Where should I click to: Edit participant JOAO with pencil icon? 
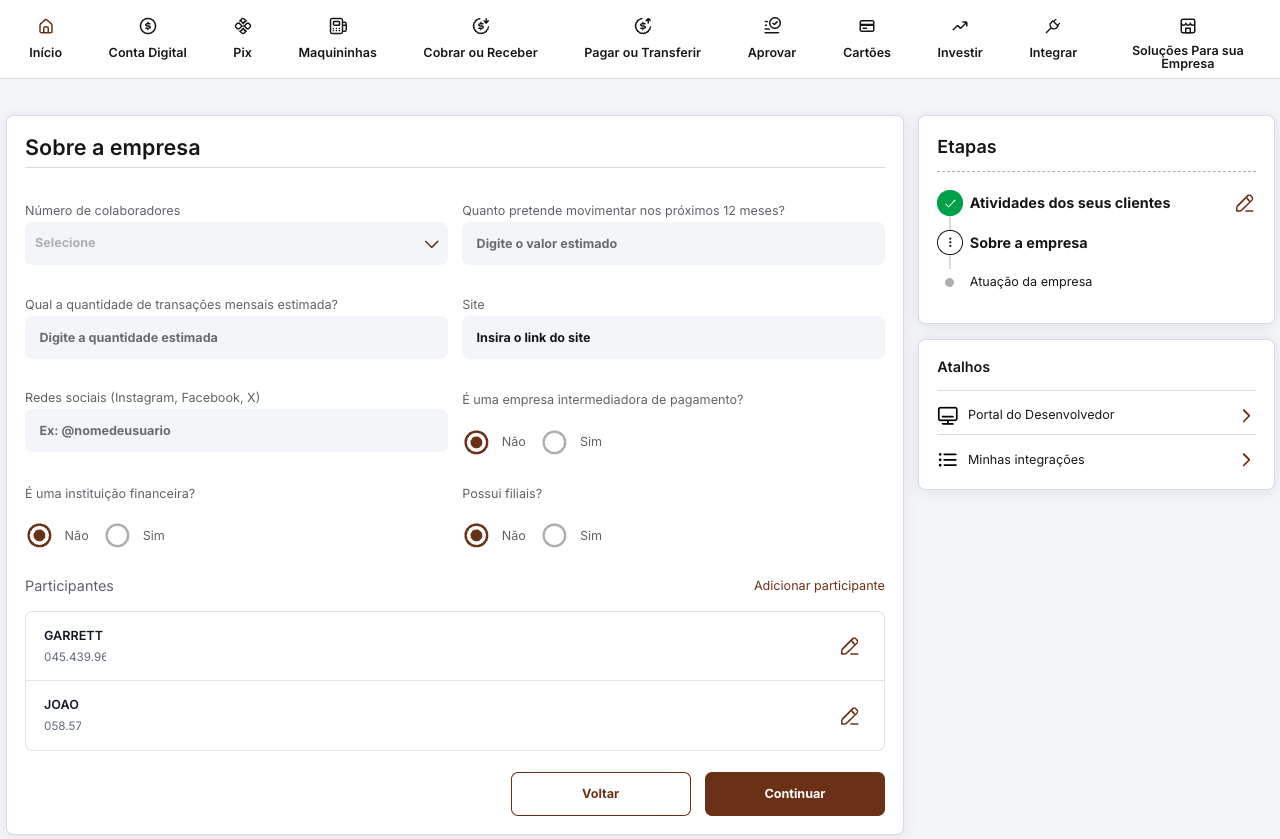(850, 716)
